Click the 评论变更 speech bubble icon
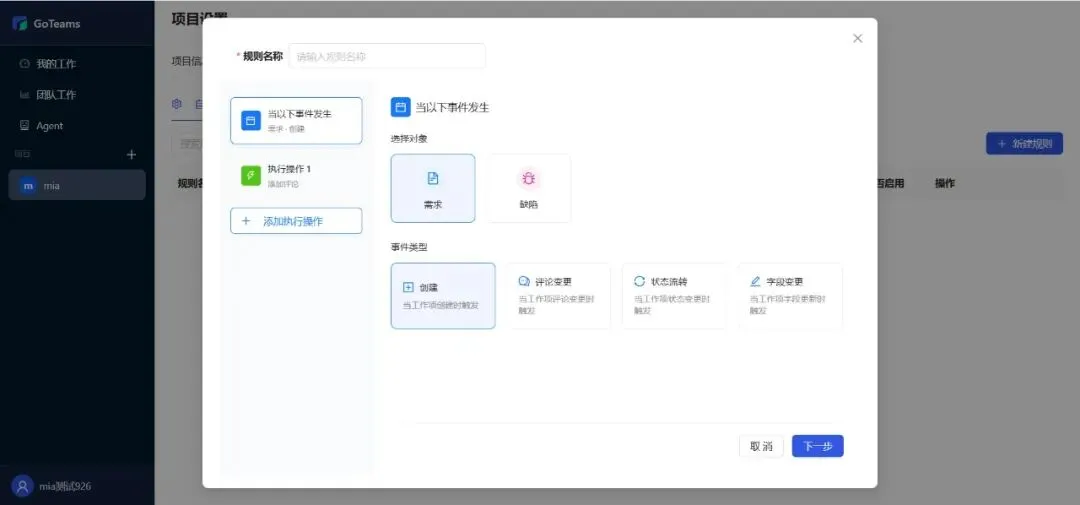Image resolution: width=1080 pixels, height=505 pixels. coord(524,282)
